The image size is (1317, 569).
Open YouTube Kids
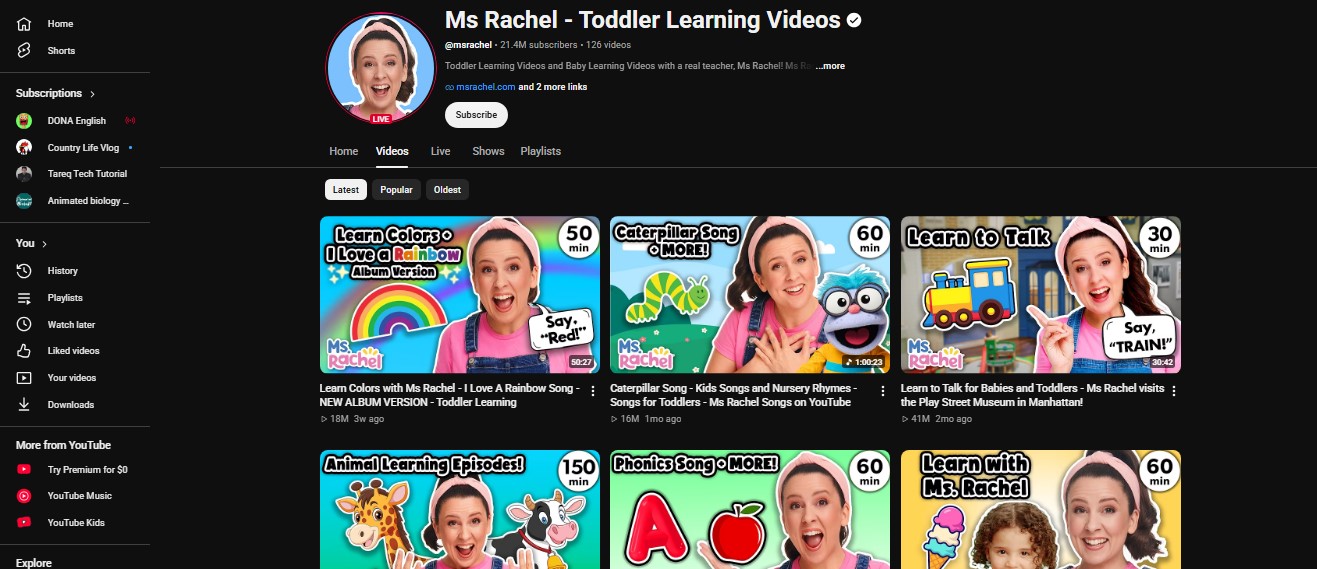76,523
